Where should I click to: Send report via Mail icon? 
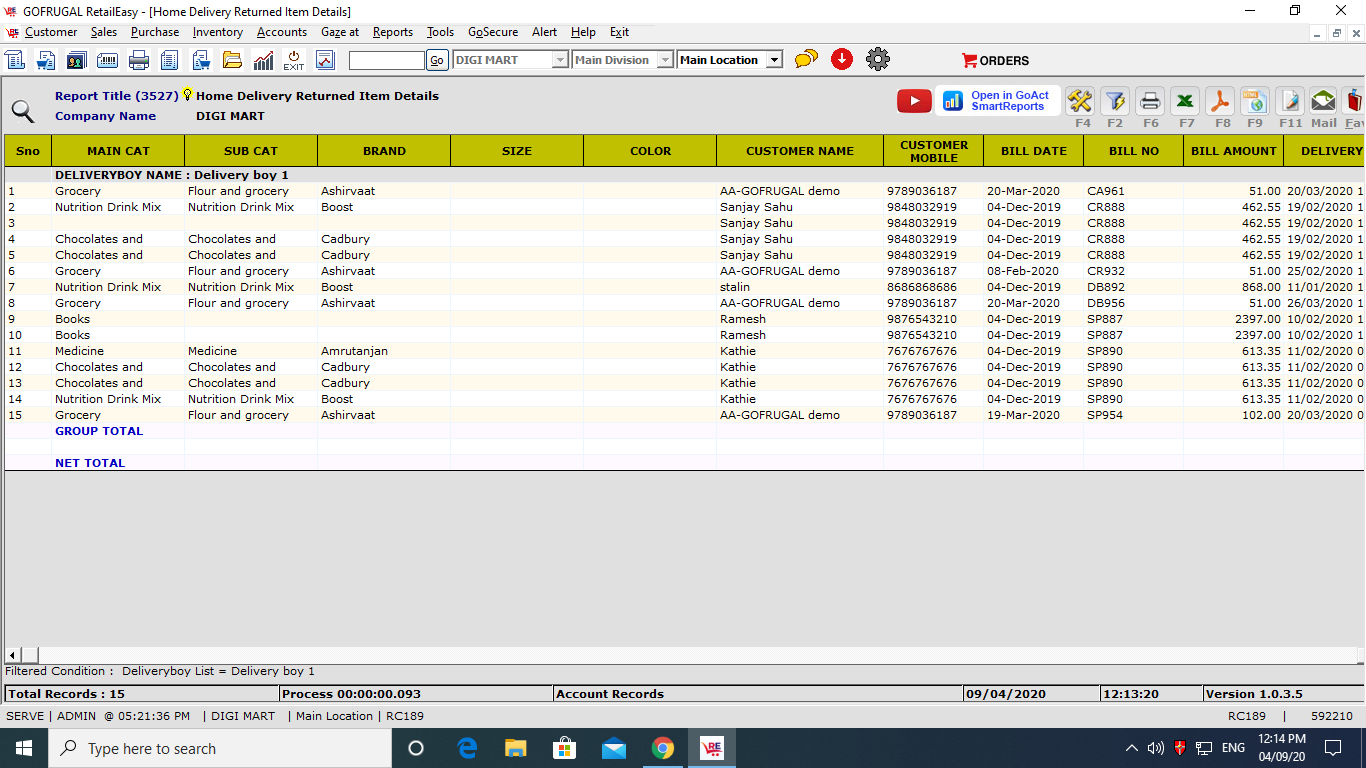point(1323,101)
